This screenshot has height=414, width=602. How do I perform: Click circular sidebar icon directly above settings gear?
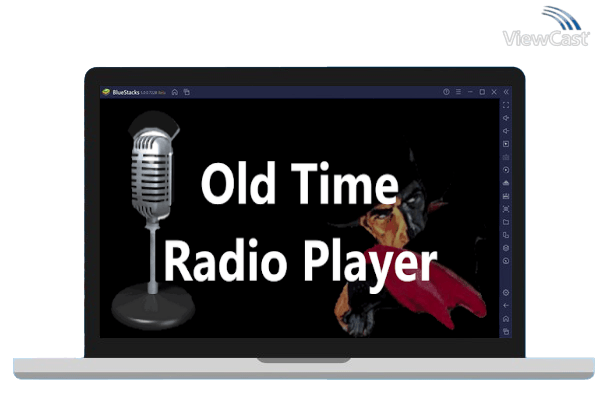(506, 261)
